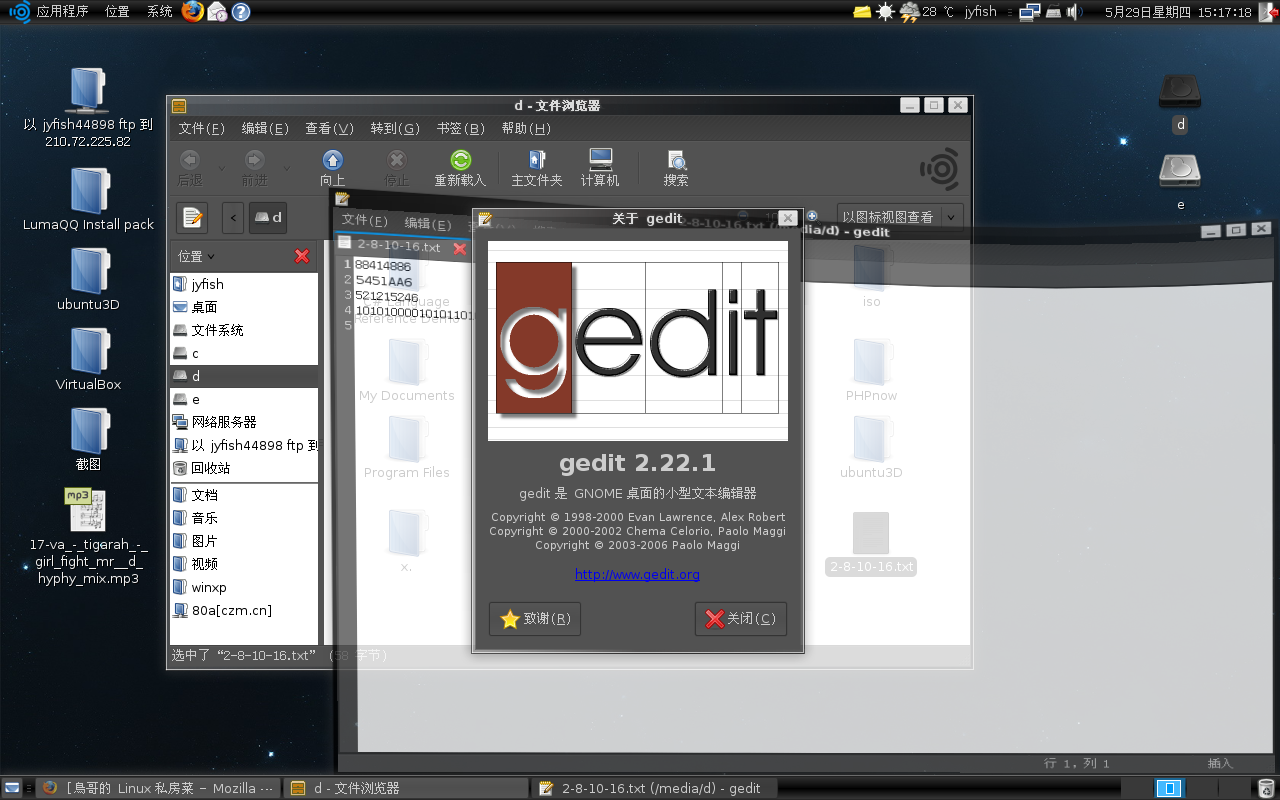Select the PHPnow folder
1280x800 pixels.
click(x=871, y=370)
